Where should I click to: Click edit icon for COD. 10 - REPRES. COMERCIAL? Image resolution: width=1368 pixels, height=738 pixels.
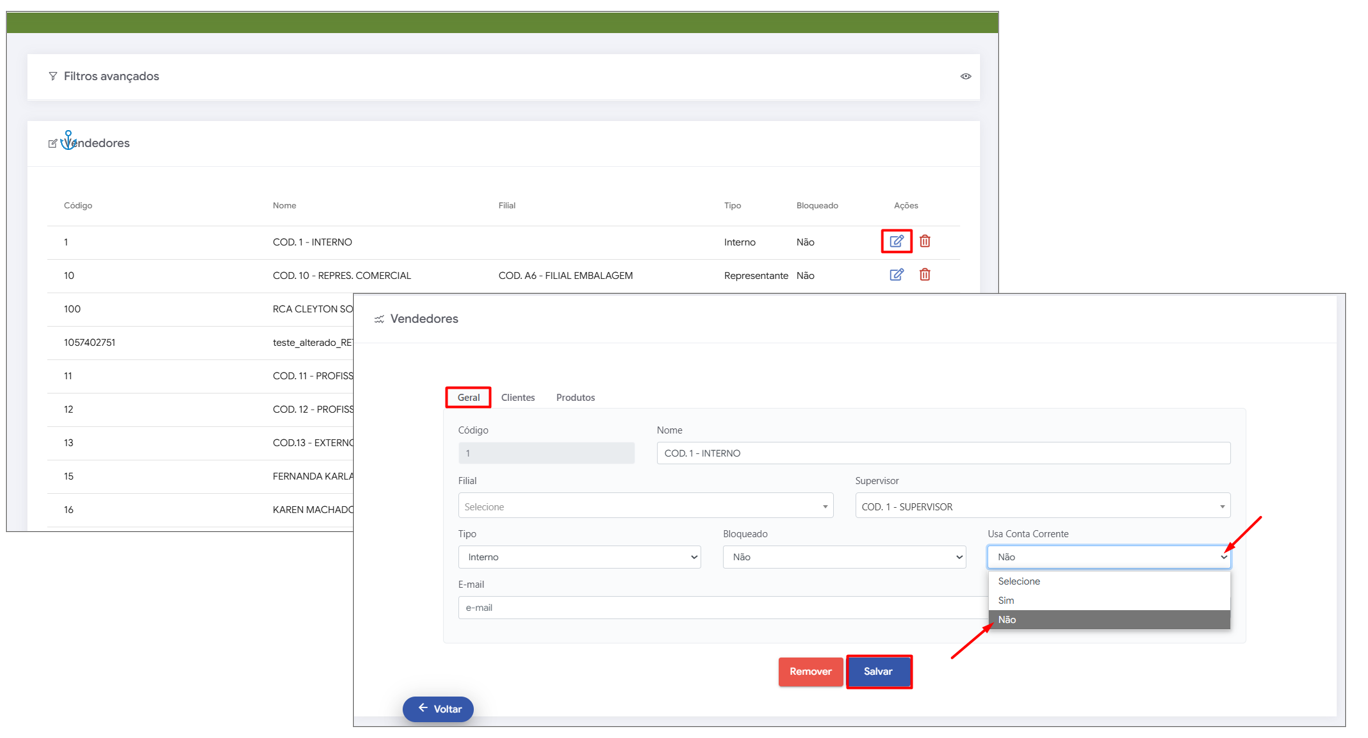[x=896, y=275]
